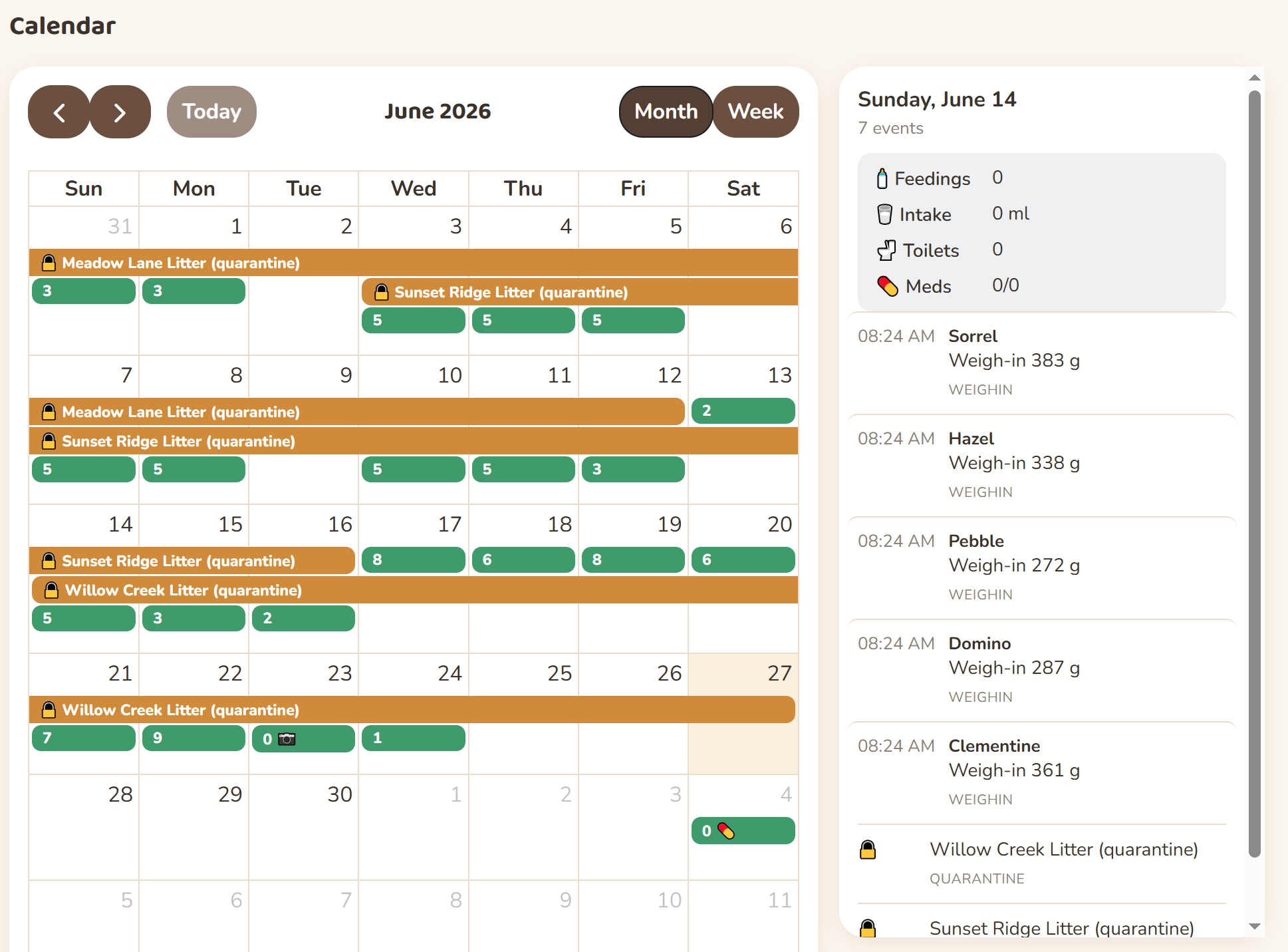
Task: Open green event chip '2' on June 16
Action: [x=303, y=619]
